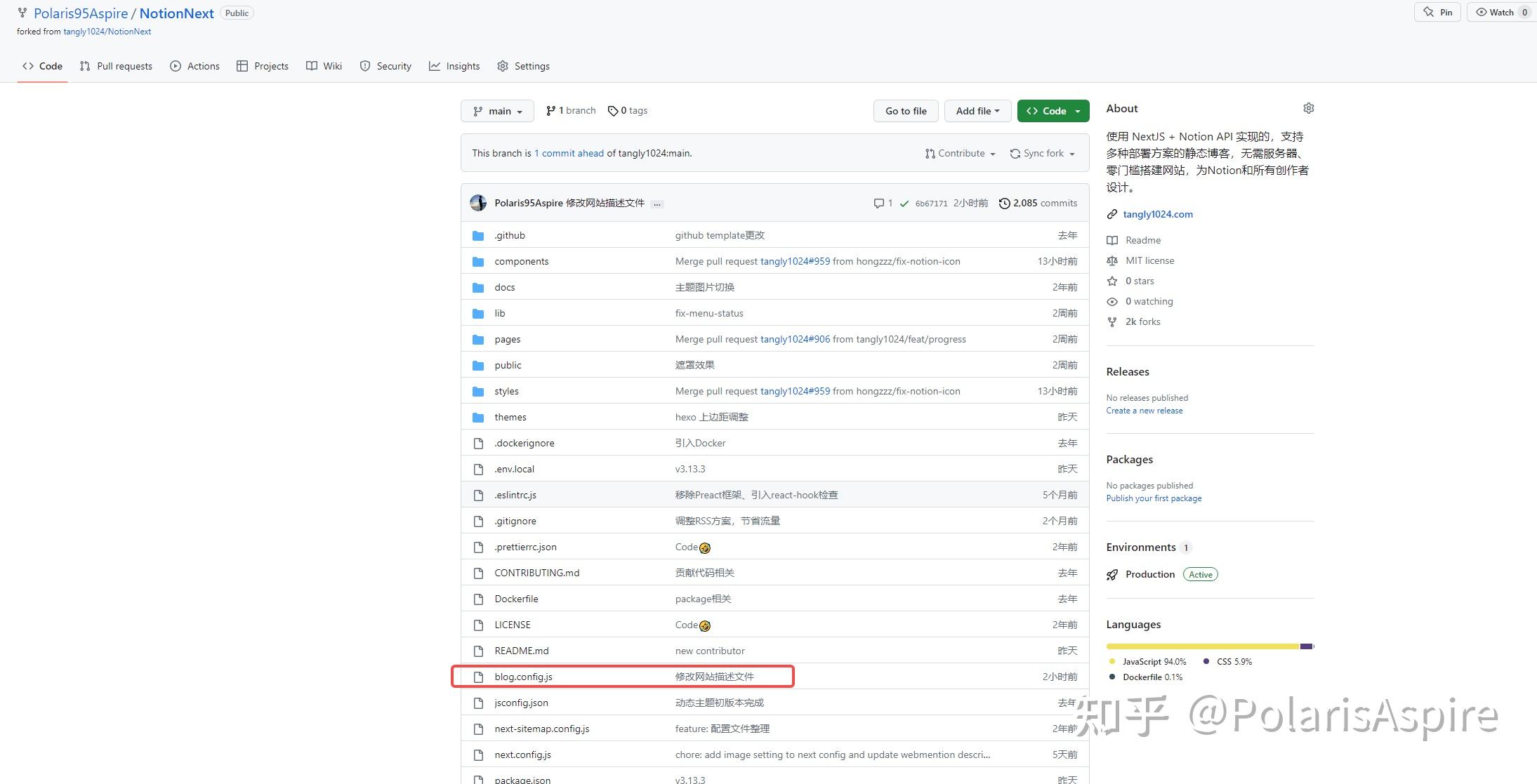Open the main branch dropdown

pyautogui.click(x=497, y=111)
